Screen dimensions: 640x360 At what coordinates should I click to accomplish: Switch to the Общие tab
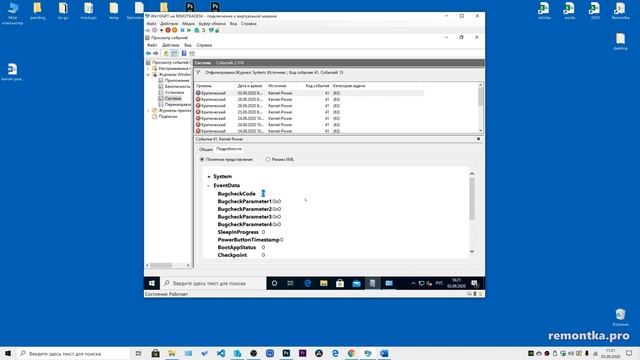point(206,149)
